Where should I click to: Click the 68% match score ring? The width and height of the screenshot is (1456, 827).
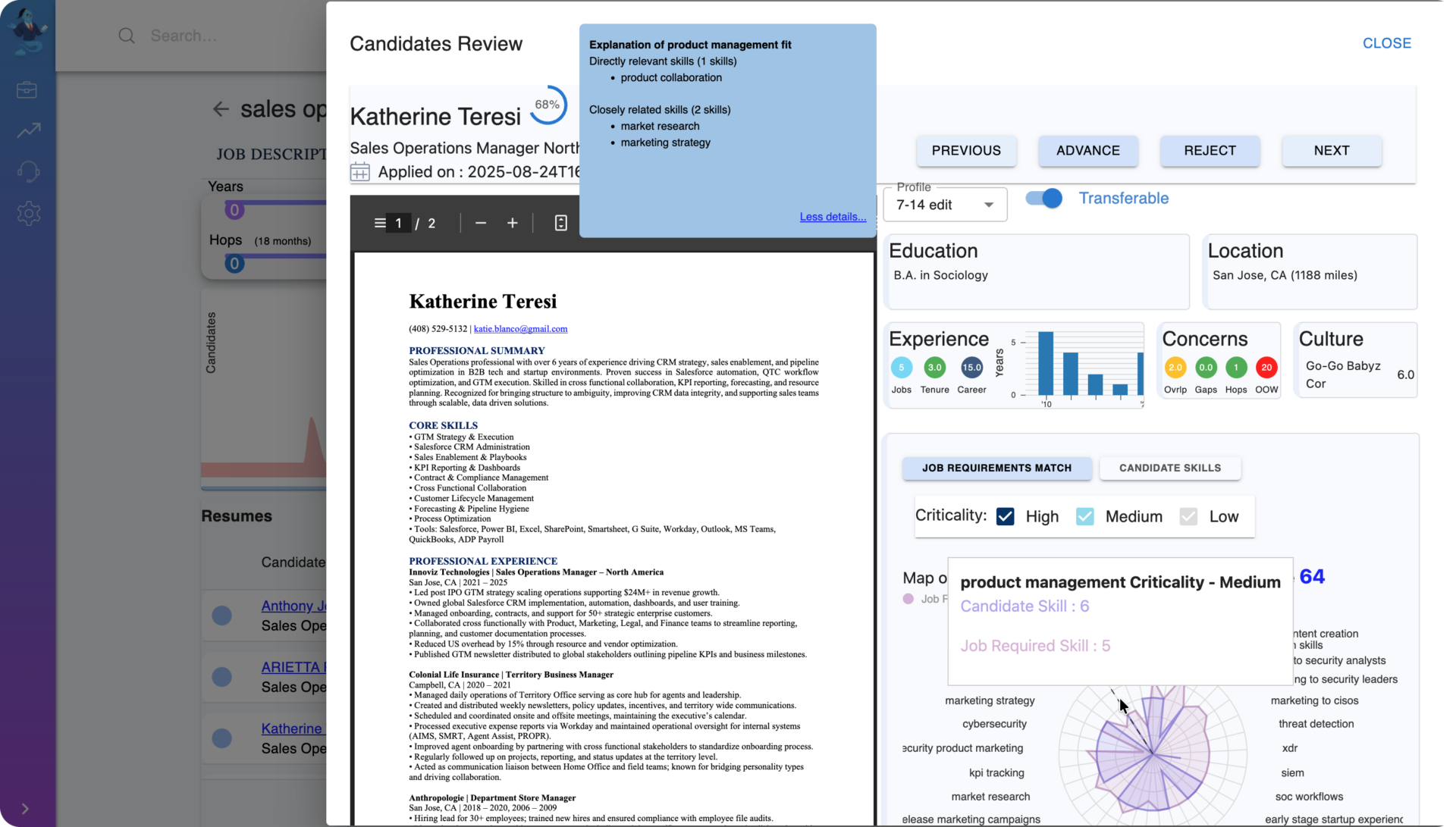pyautogui.click(x=548, y=105)
